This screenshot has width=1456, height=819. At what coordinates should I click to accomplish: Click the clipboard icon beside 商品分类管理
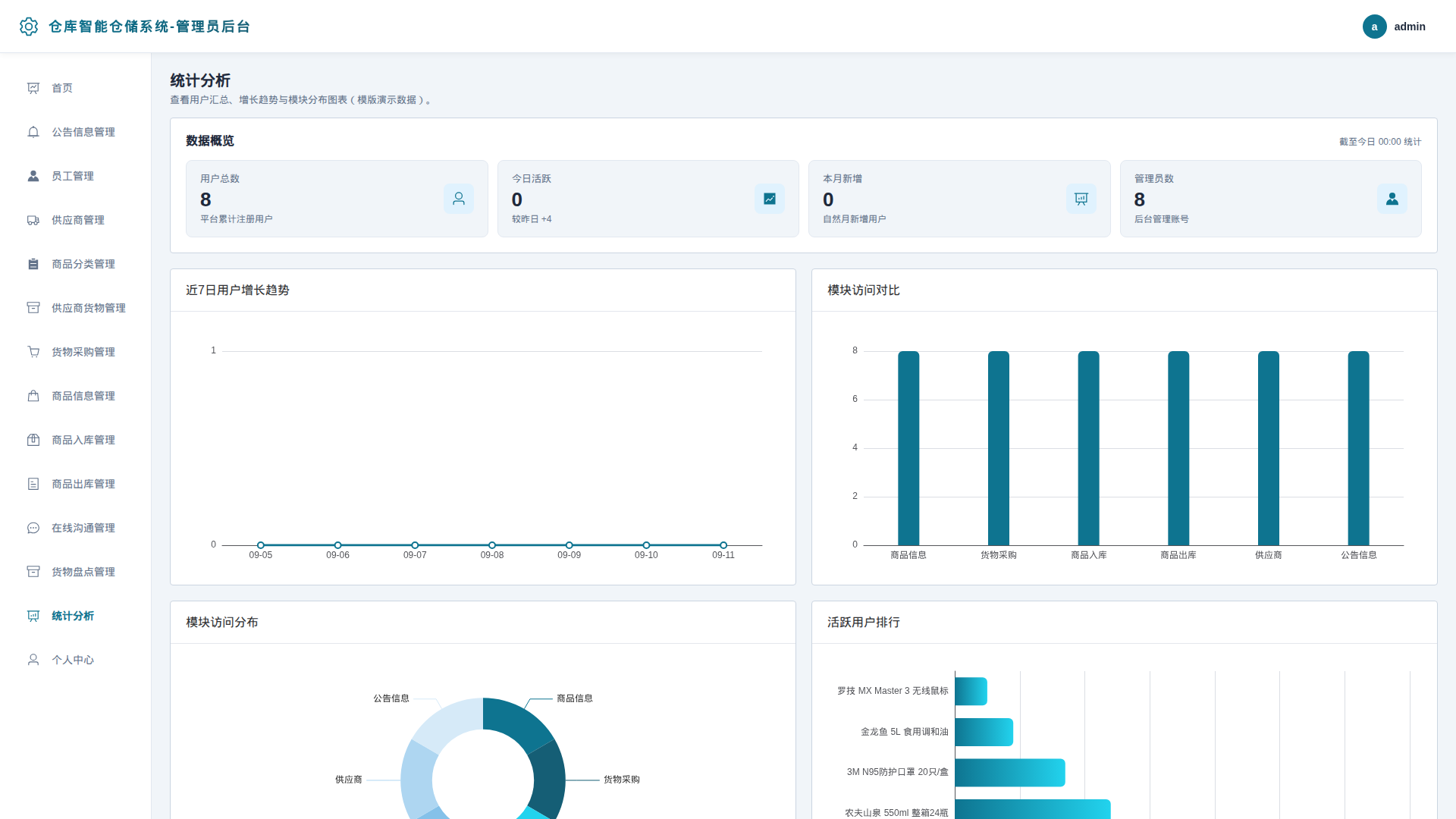[x=33, y=264]
